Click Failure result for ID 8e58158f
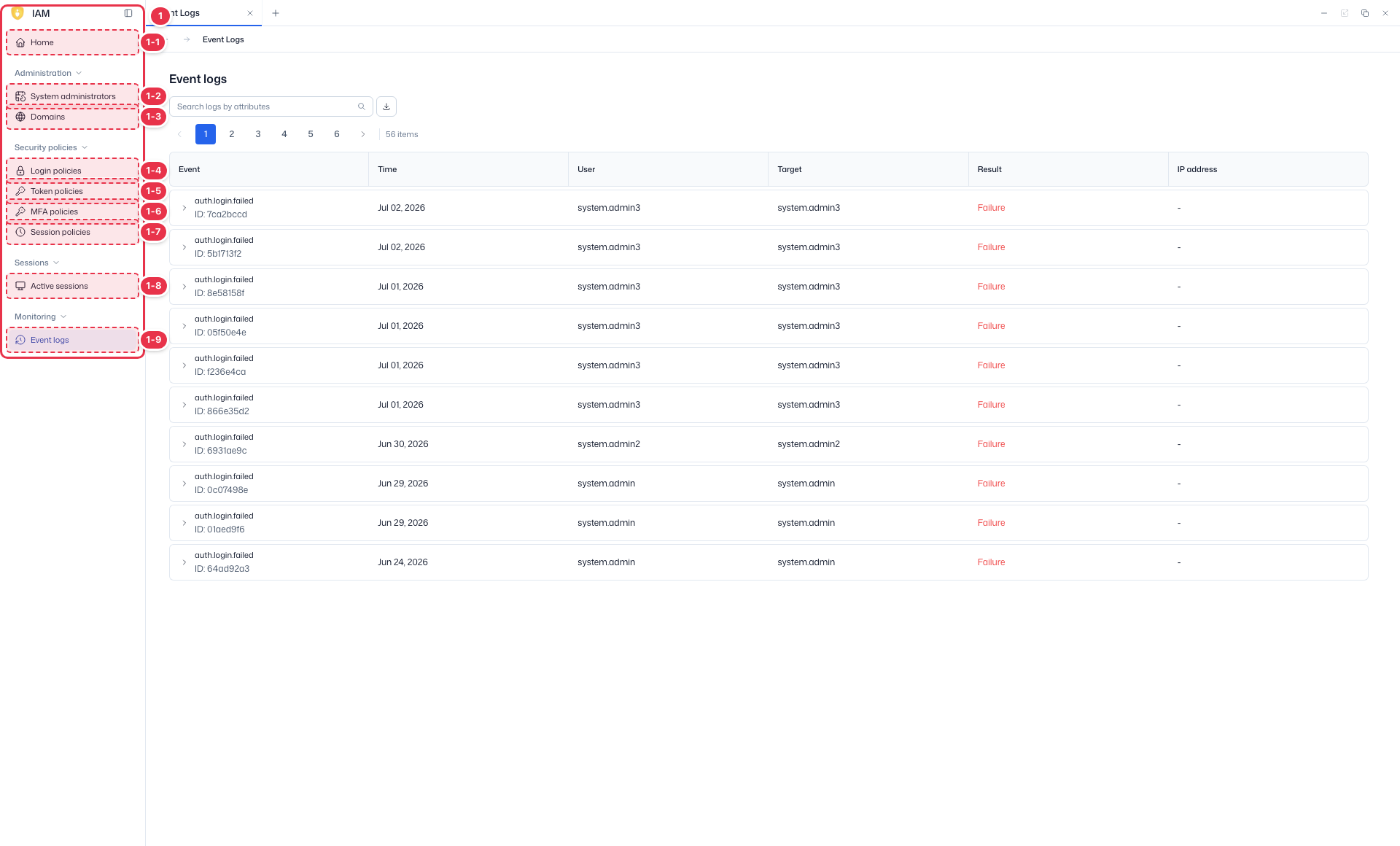The image size is (1400, 846). click(992, 287)
